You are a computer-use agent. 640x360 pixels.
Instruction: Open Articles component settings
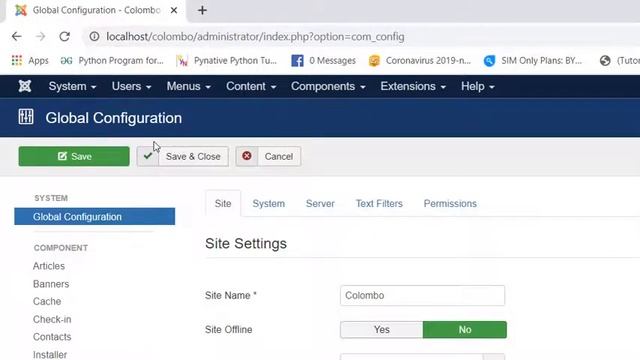(x=49, y=266)
